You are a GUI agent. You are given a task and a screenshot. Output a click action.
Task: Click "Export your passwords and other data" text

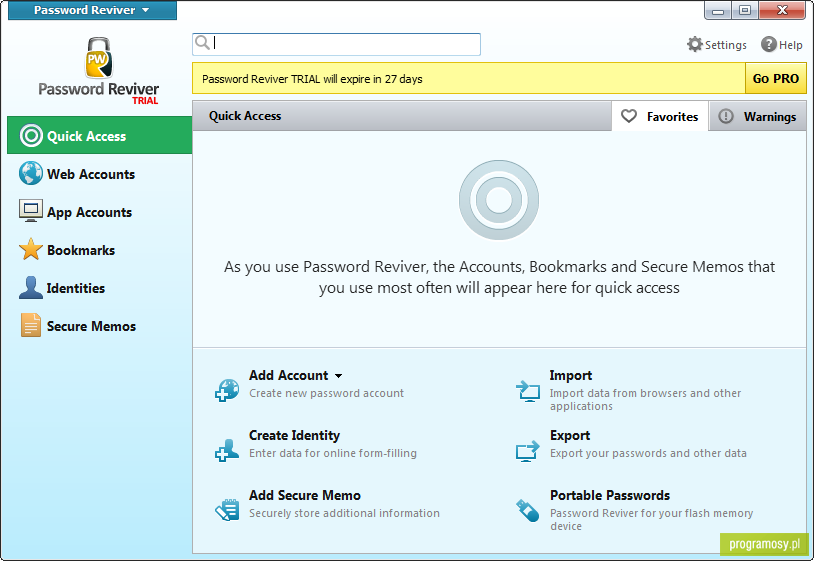coord(648,453)
